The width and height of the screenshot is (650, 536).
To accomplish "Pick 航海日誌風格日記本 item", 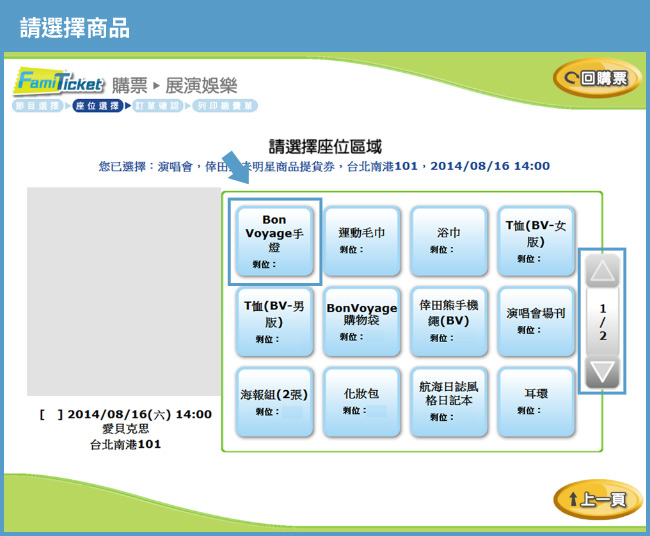I will 449,402.
